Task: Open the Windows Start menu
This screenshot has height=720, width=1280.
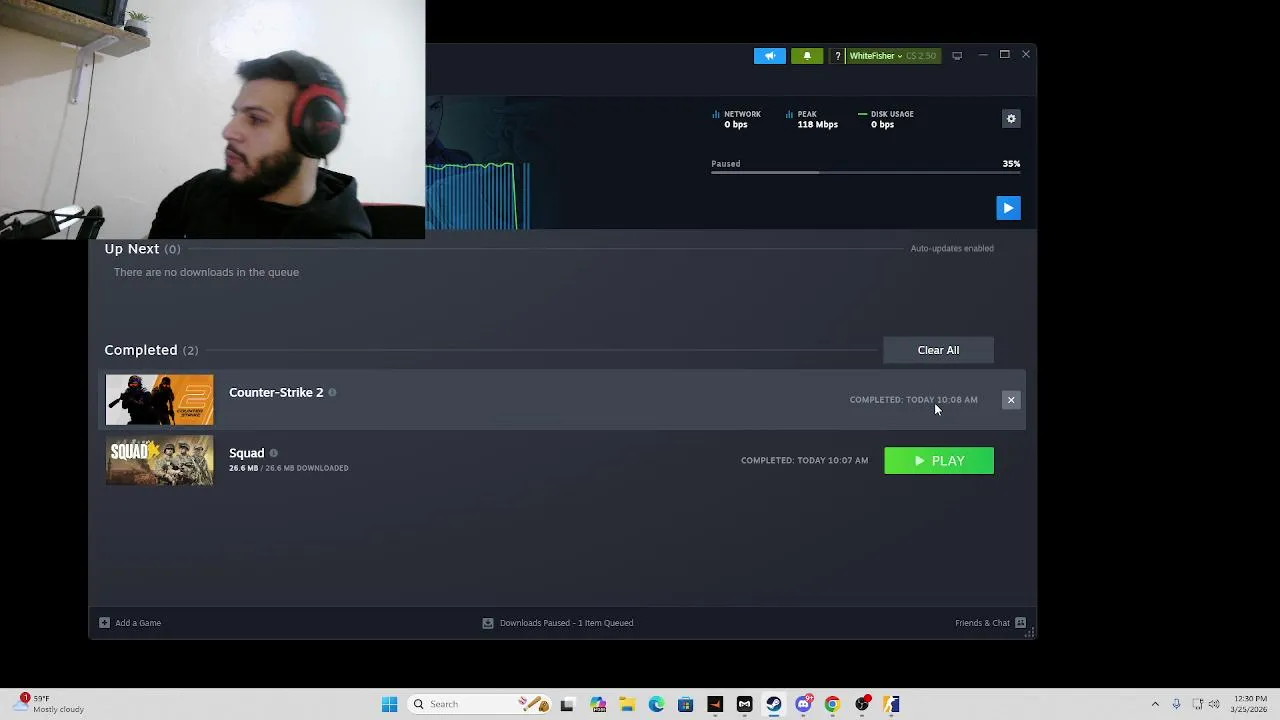Action: (389, 704)
